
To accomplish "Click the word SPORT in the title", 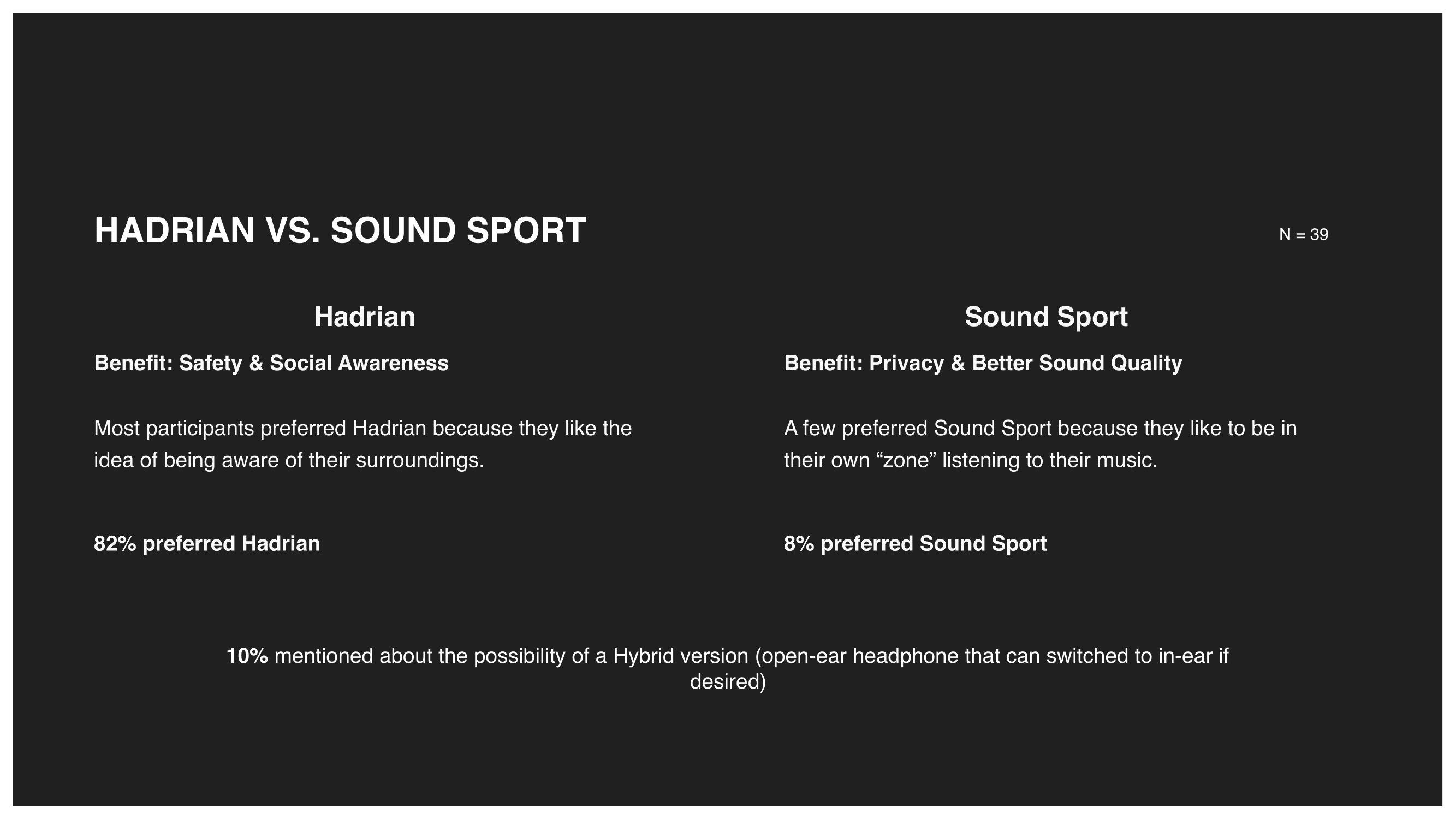I will [526, 230].
